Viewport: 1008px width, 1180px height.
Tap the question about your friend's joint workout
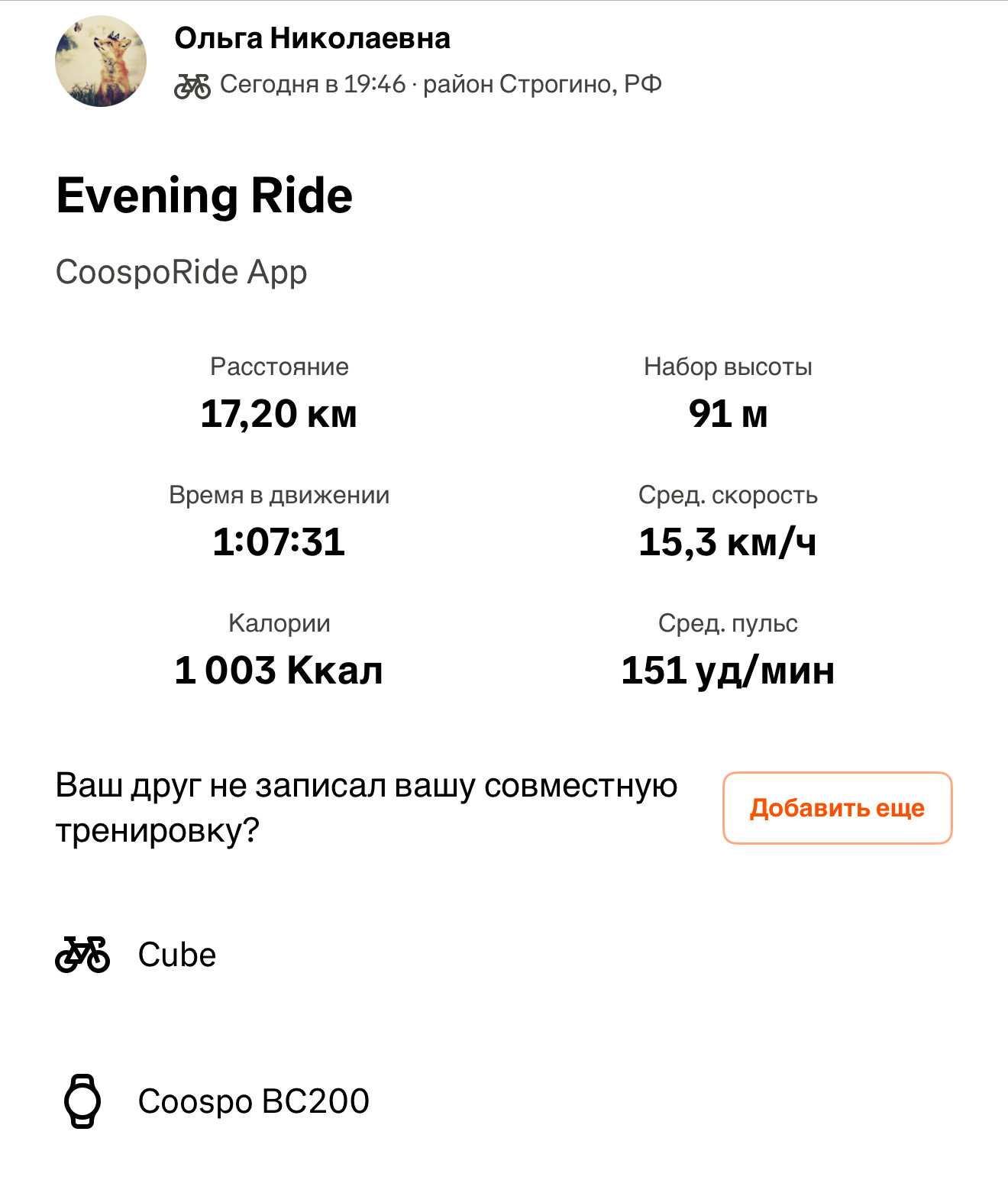coord(367,808)
